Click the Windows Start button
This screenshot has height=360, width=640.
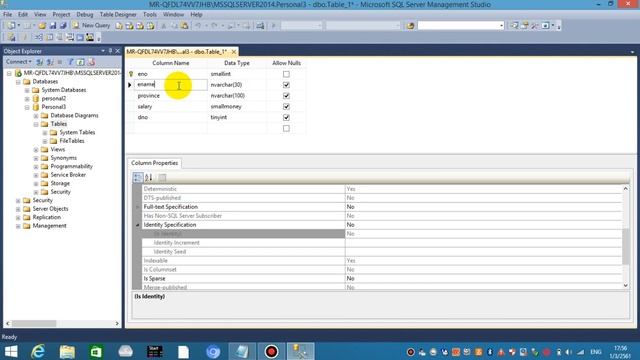click(x=11, y=351)
